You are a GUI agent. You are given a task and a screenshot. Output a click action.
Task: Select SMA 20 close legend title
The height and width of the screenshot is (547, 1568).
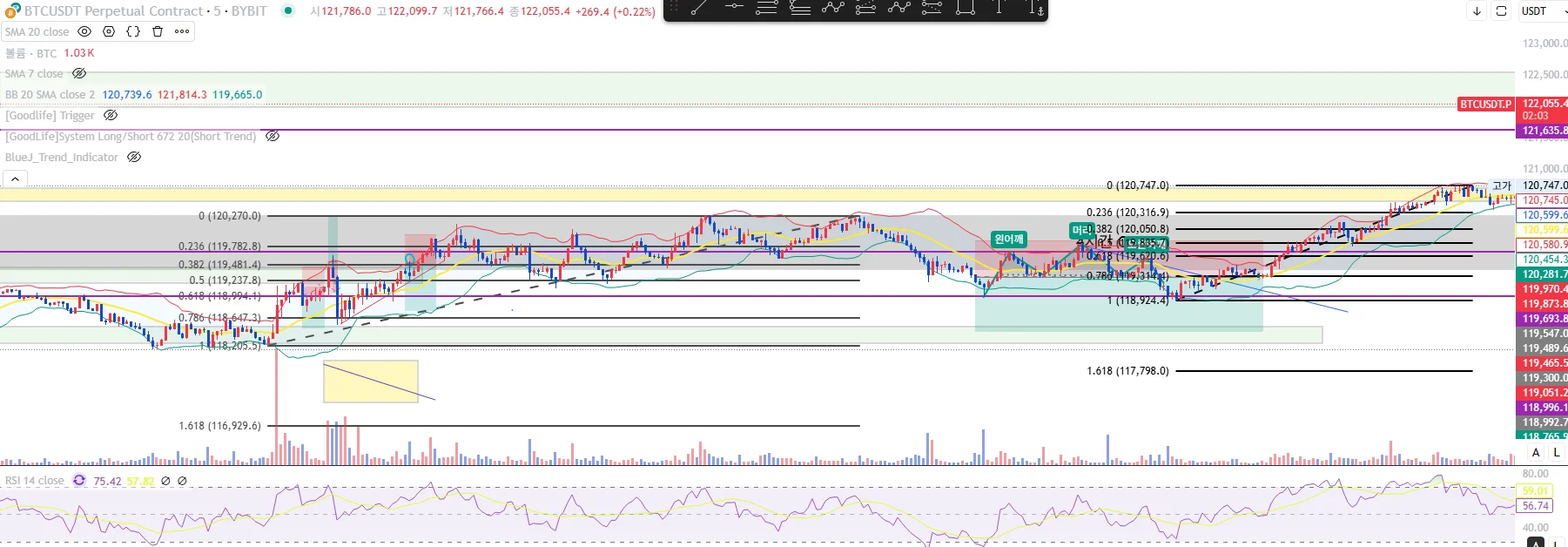(37, 31)
